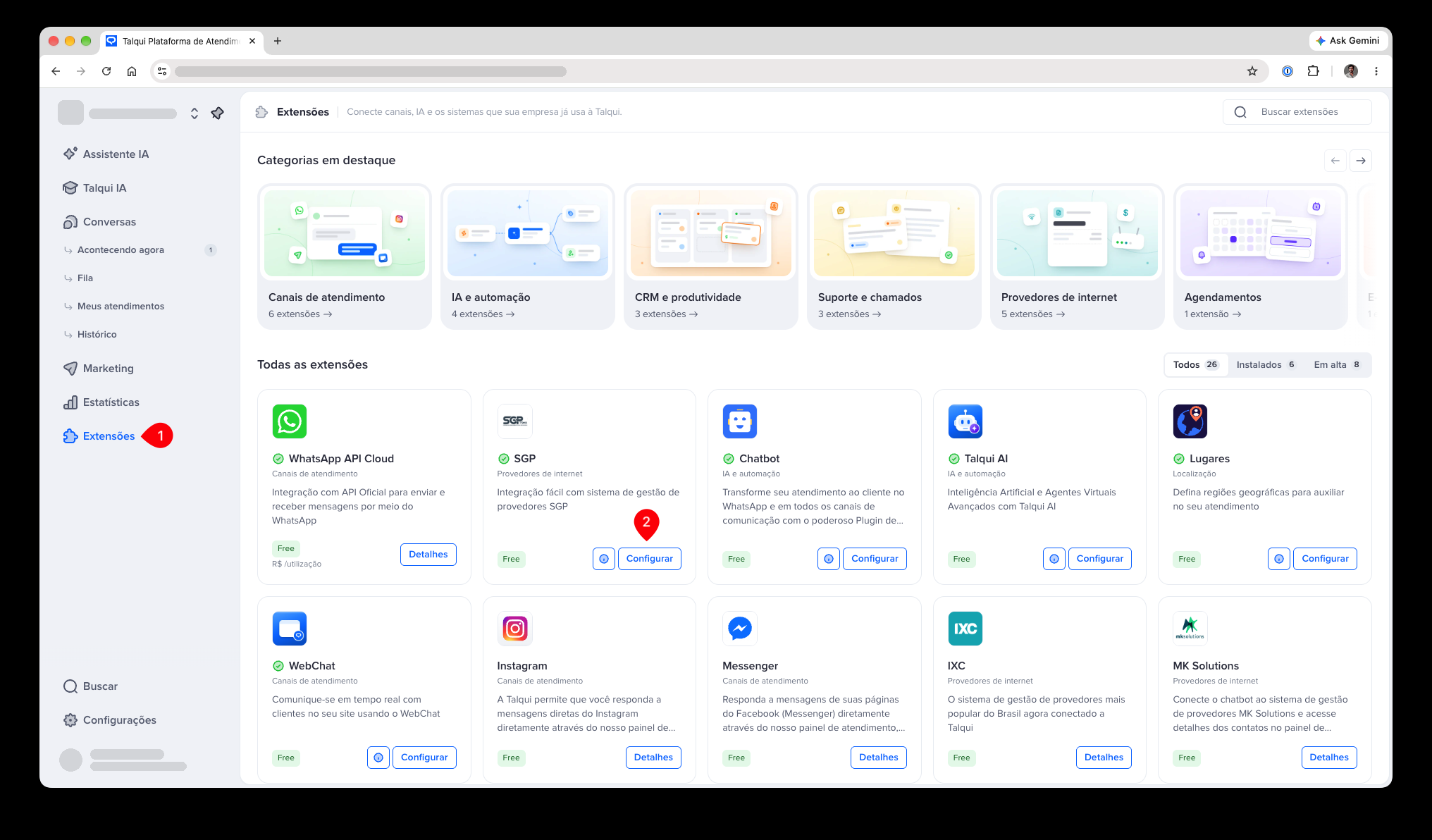Open Provedores de internet category card

(x=1078, y=257)
